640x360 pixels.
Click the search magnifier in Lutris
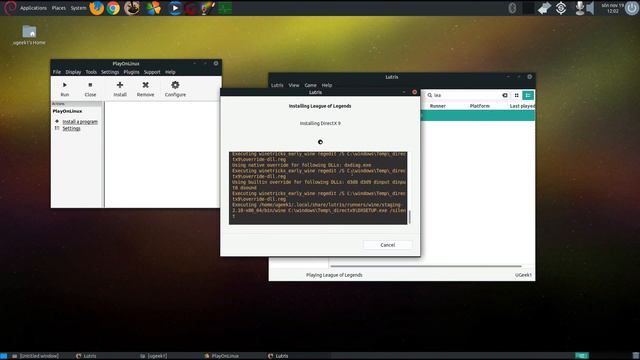pyautogui.click(x=429, y=95)
